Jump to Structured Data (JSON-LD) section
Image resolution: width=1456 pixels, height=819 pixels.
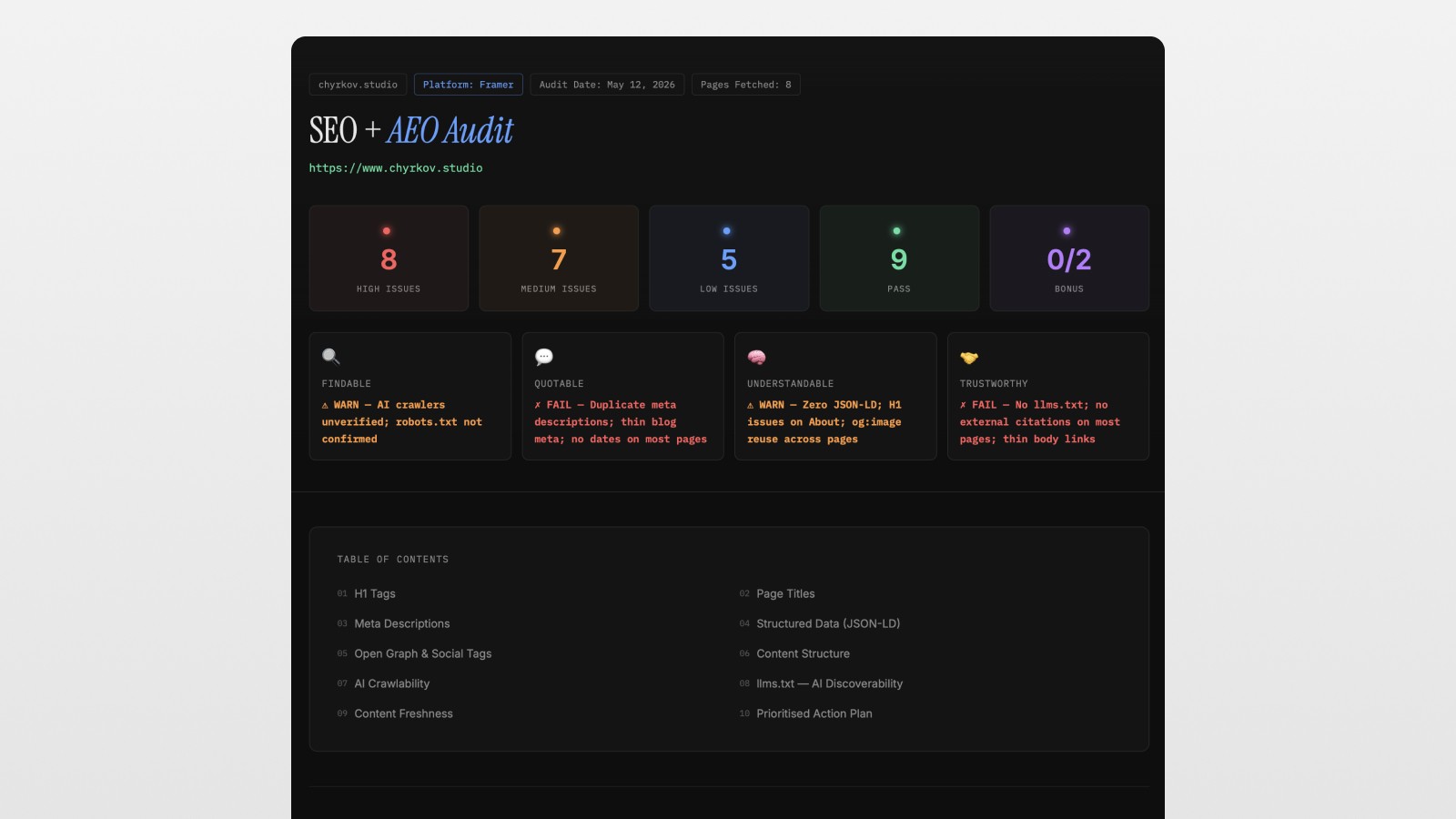[x=828, y=623]
